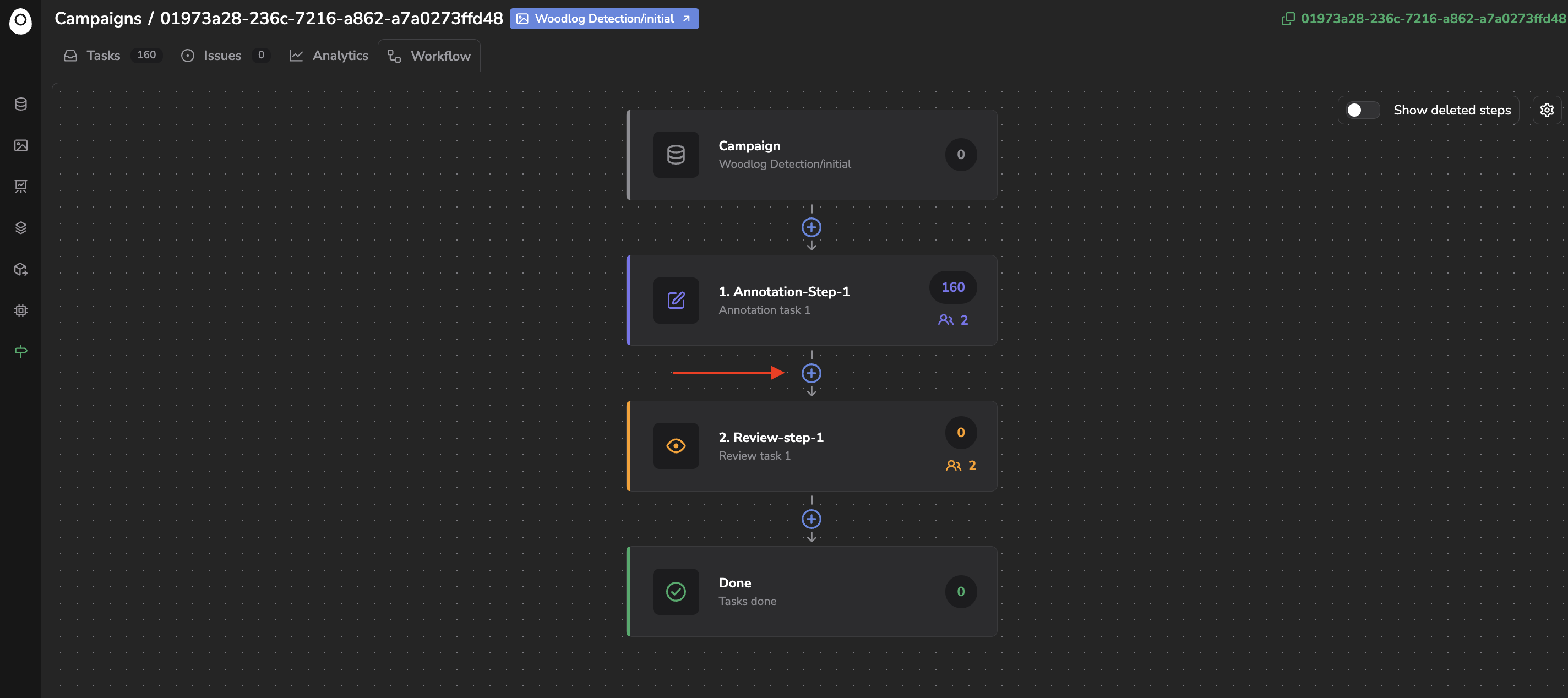Open the datasets database icon in sidebar
This screenshot has height=698, width=1568.
click(21, 104)
